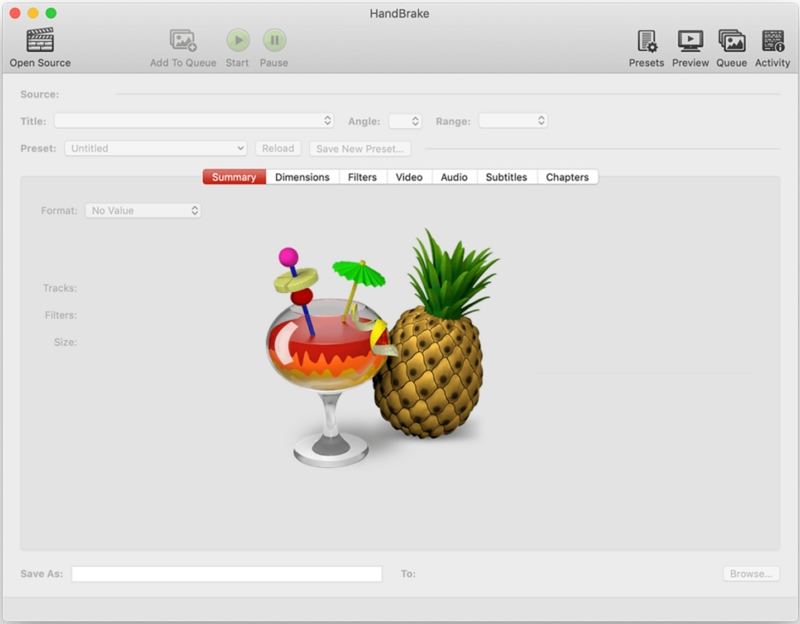Image resolution: width=800 pixels, height=624 pixels.
Task: Switch to the Video tab
Action: [x=409, y=177]
